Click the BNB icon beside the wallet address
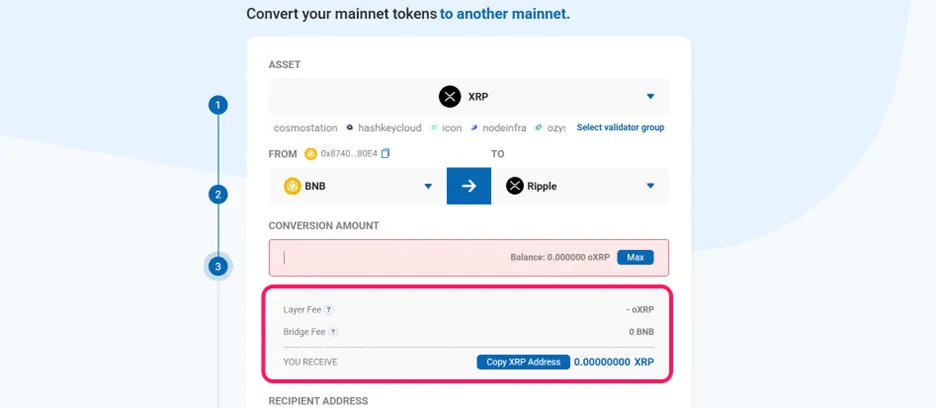Screen dimensions: 936x408 point(310,154)
